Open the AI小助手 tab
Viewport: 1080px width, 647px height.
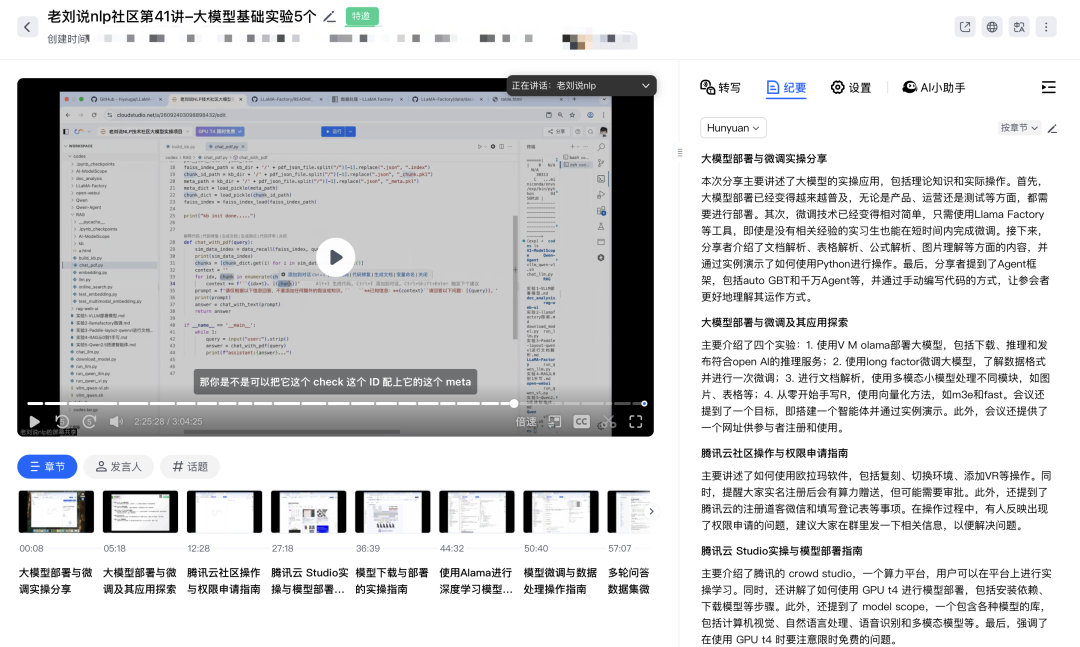coord(933,88)
